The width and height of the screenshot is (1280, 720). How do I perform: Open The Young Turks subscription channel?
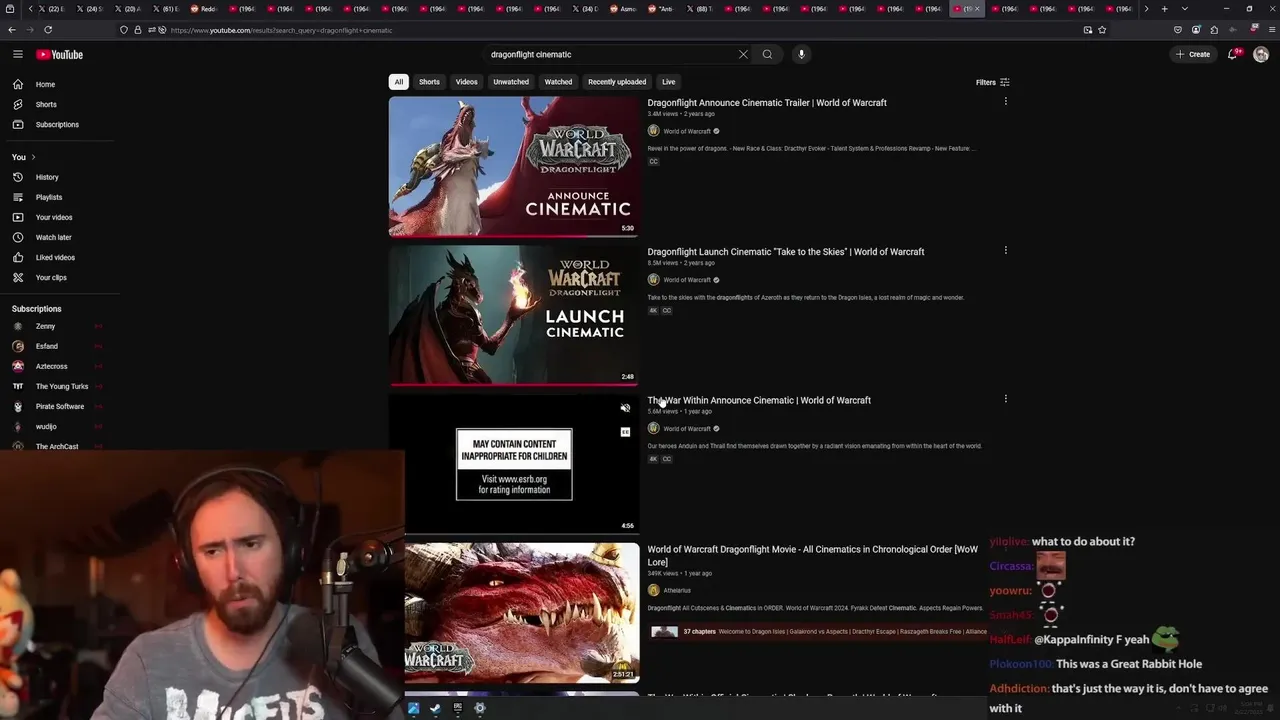point(62,386)
